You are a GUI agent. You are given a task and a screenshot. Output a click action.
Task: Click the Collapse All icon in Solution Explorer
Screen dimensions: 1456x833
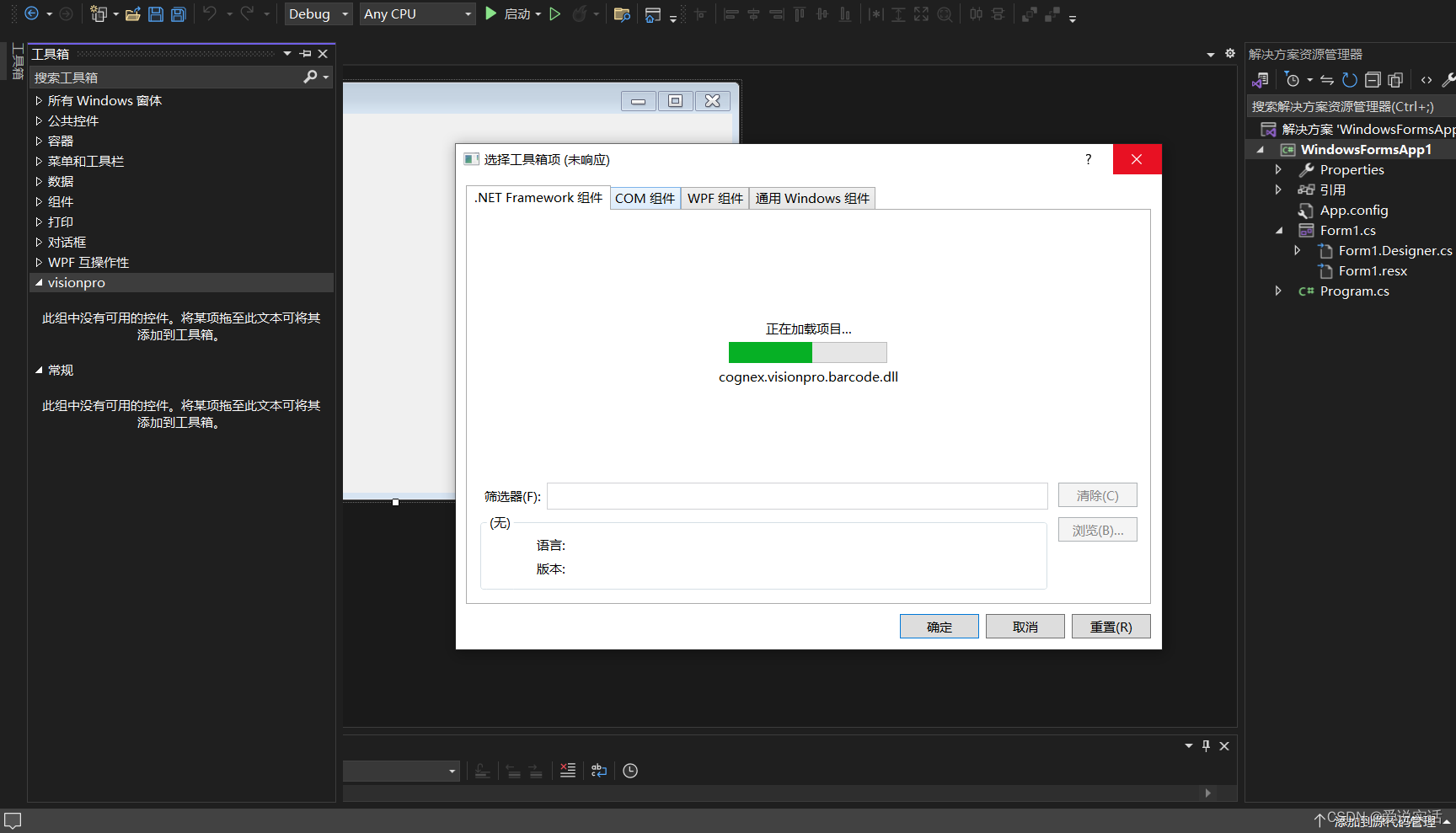pos(1373,79)
